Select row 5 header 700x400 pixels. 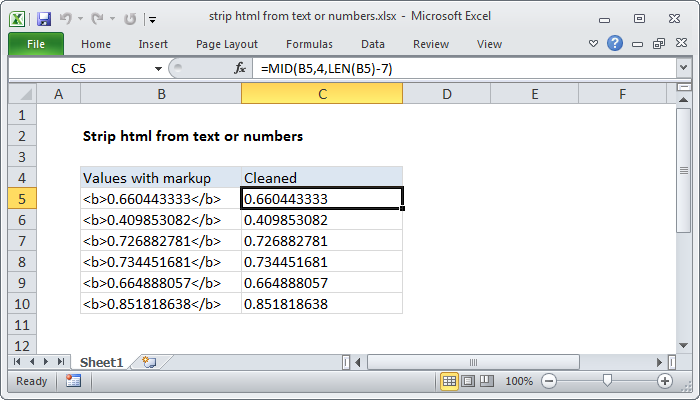[x=22, y=199]
